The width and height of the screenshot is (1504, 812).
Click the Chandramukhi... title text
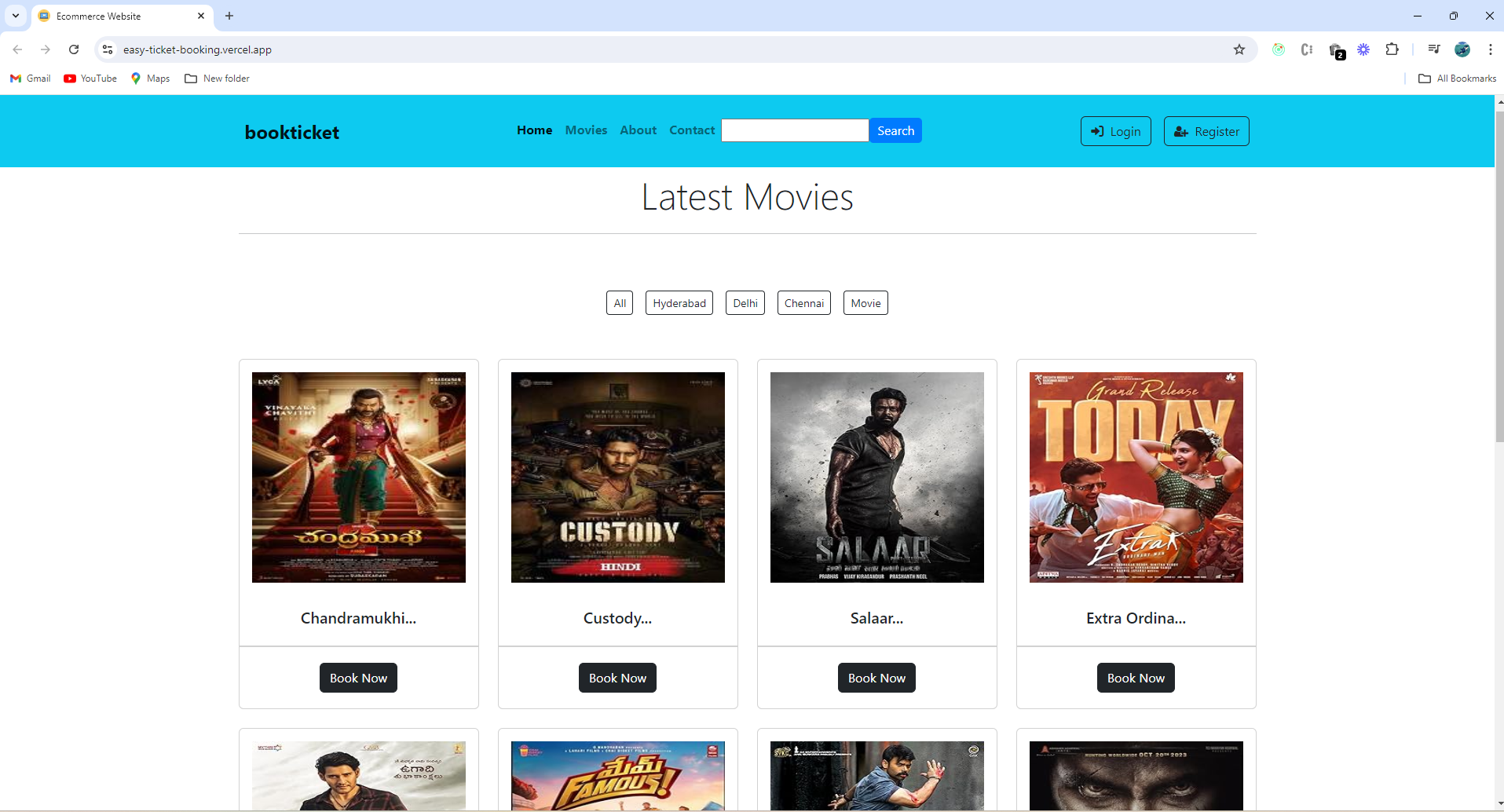click(x=359, y=618)
